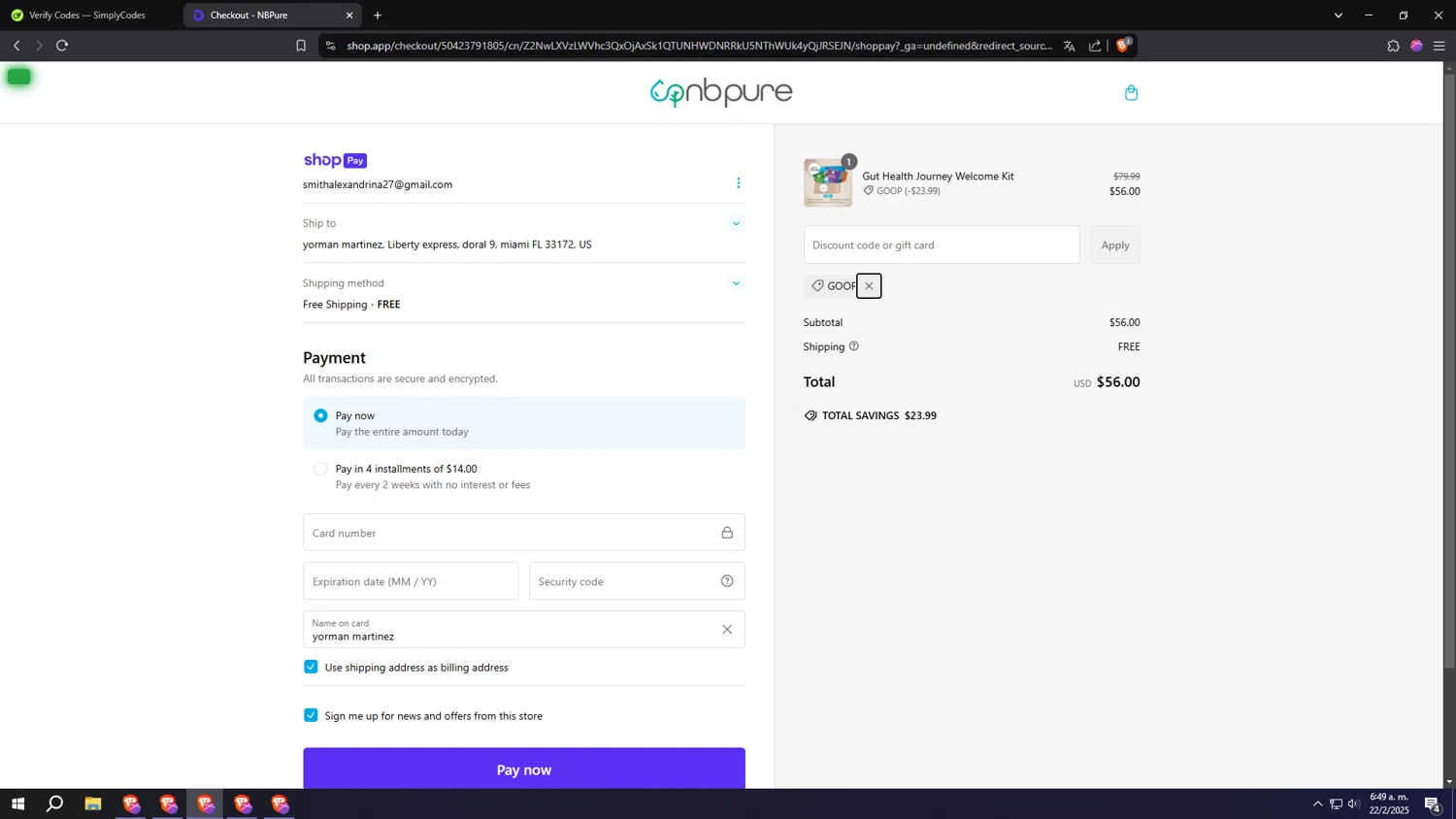Focus the Discount code or gift card field
This screenshot has width=1456, height=819.
point(942,245)
